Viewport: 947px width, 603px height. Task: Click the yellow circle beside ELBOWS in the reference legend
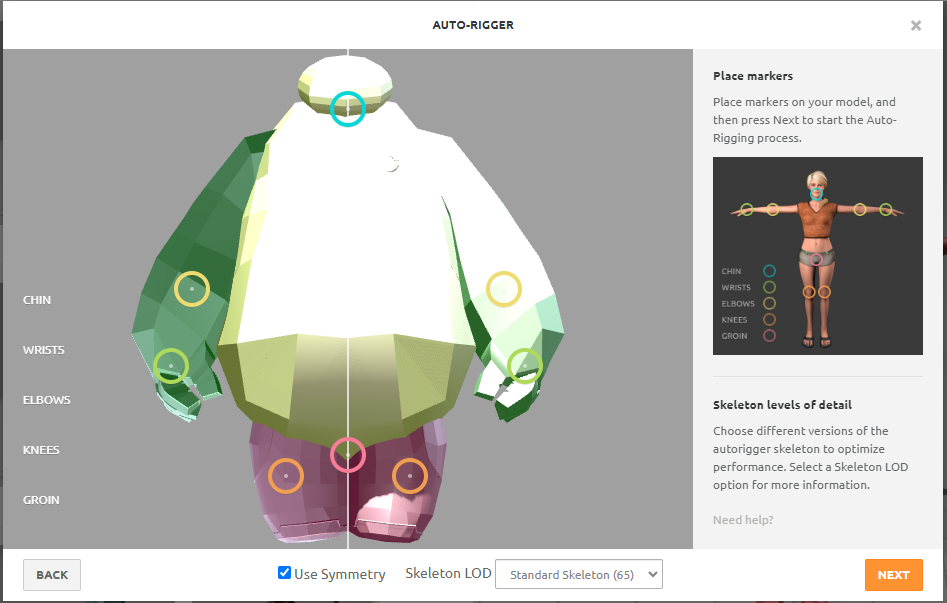[769, 303]
